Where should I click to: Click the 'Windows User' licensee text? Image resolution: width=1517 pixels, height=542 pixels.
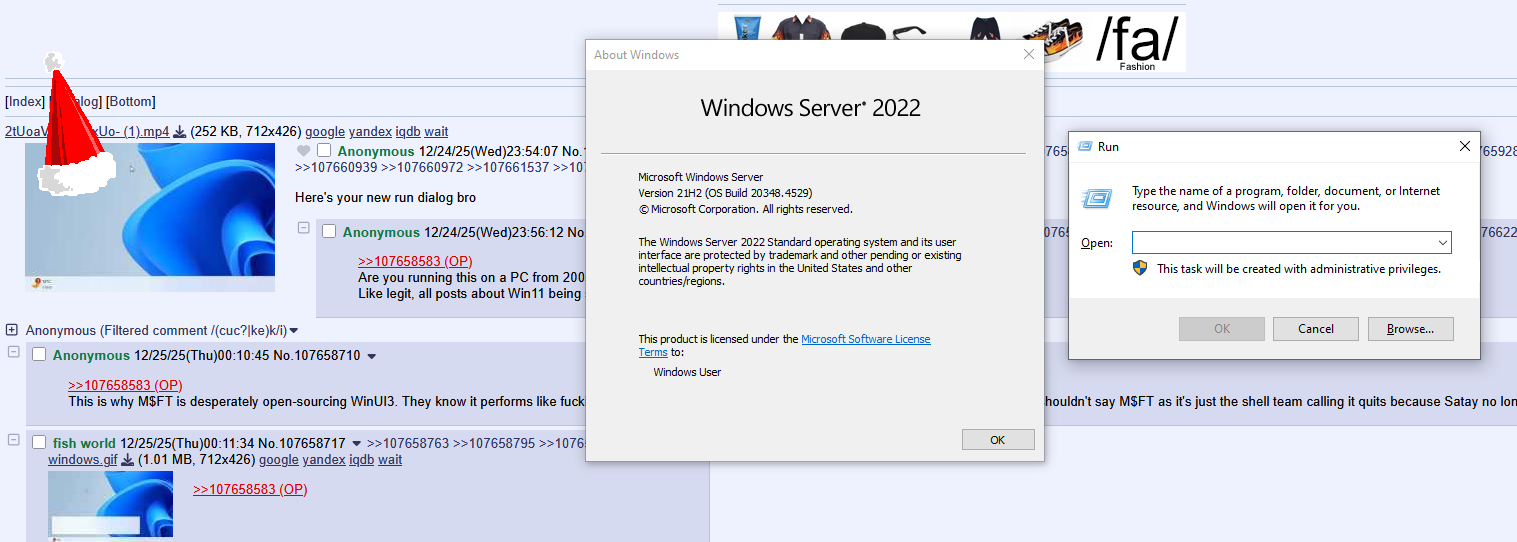tap(687, 372)
